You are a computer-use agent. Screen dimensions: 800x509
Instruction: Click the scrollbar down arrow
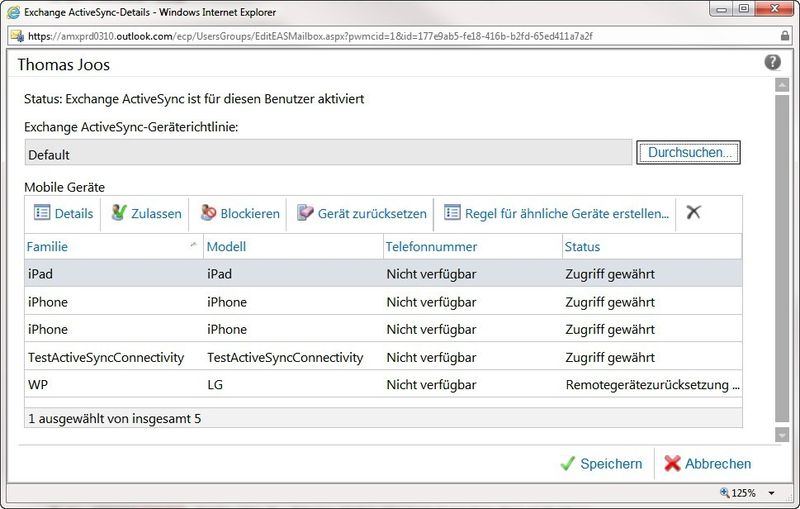tap(782, 435)
